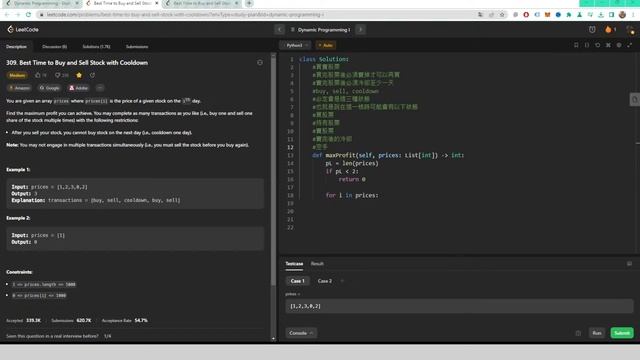Toggle the favorite star for the problem
Viewport: 640px width, 360px height.
79,75
